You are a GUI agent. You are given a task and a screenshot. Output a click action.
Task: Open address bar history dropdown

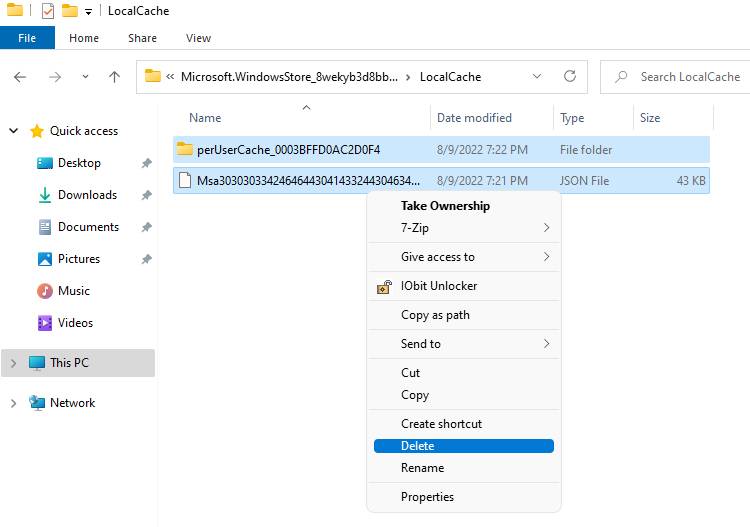click(x=537, y=77)
